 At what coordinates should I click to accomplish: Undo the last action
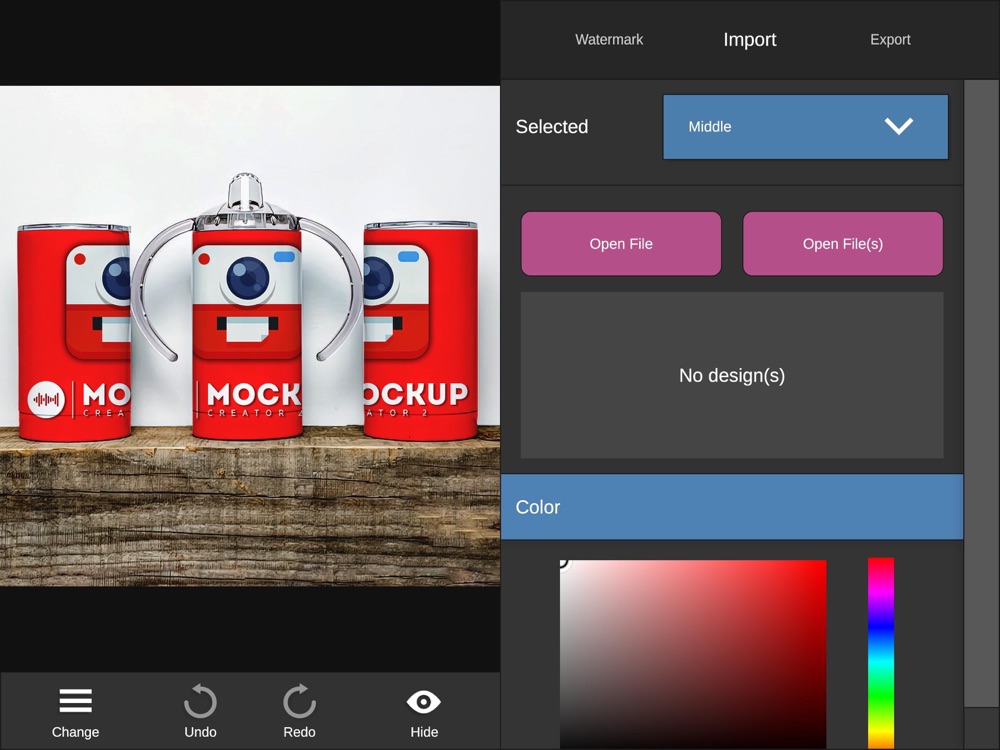[200, 712]
